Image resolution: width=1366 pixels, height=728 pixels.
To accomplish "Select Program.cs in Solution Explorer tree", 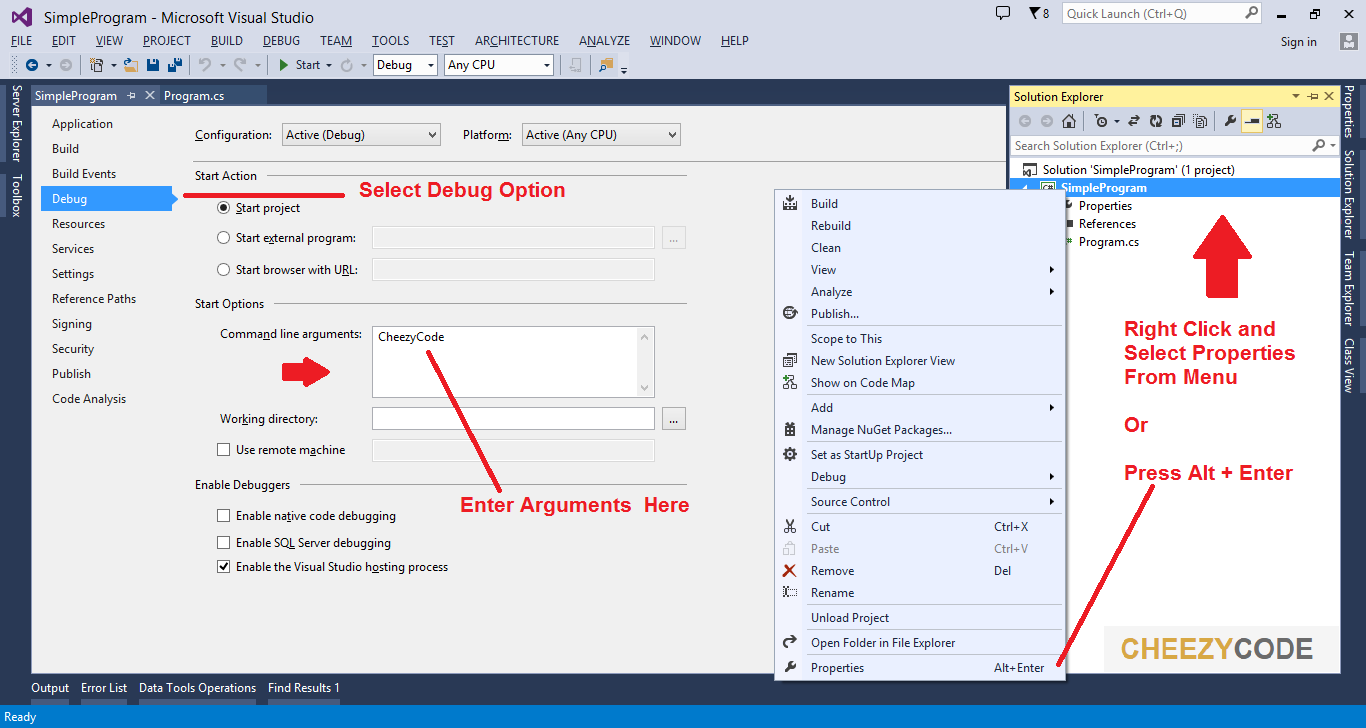I will click(x=1108, y=242).
